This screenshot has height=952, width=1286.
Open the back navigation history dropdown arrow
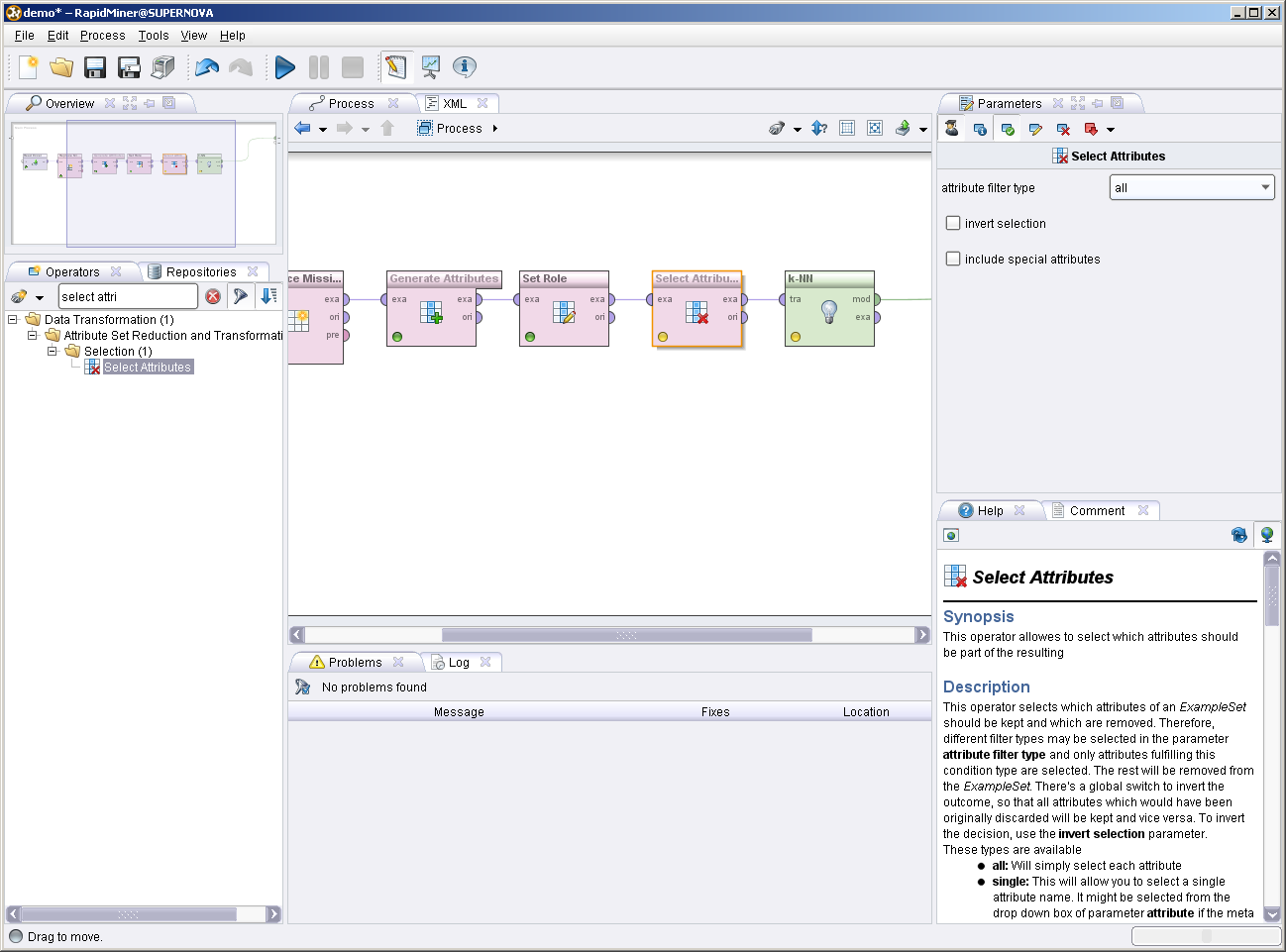323,129
